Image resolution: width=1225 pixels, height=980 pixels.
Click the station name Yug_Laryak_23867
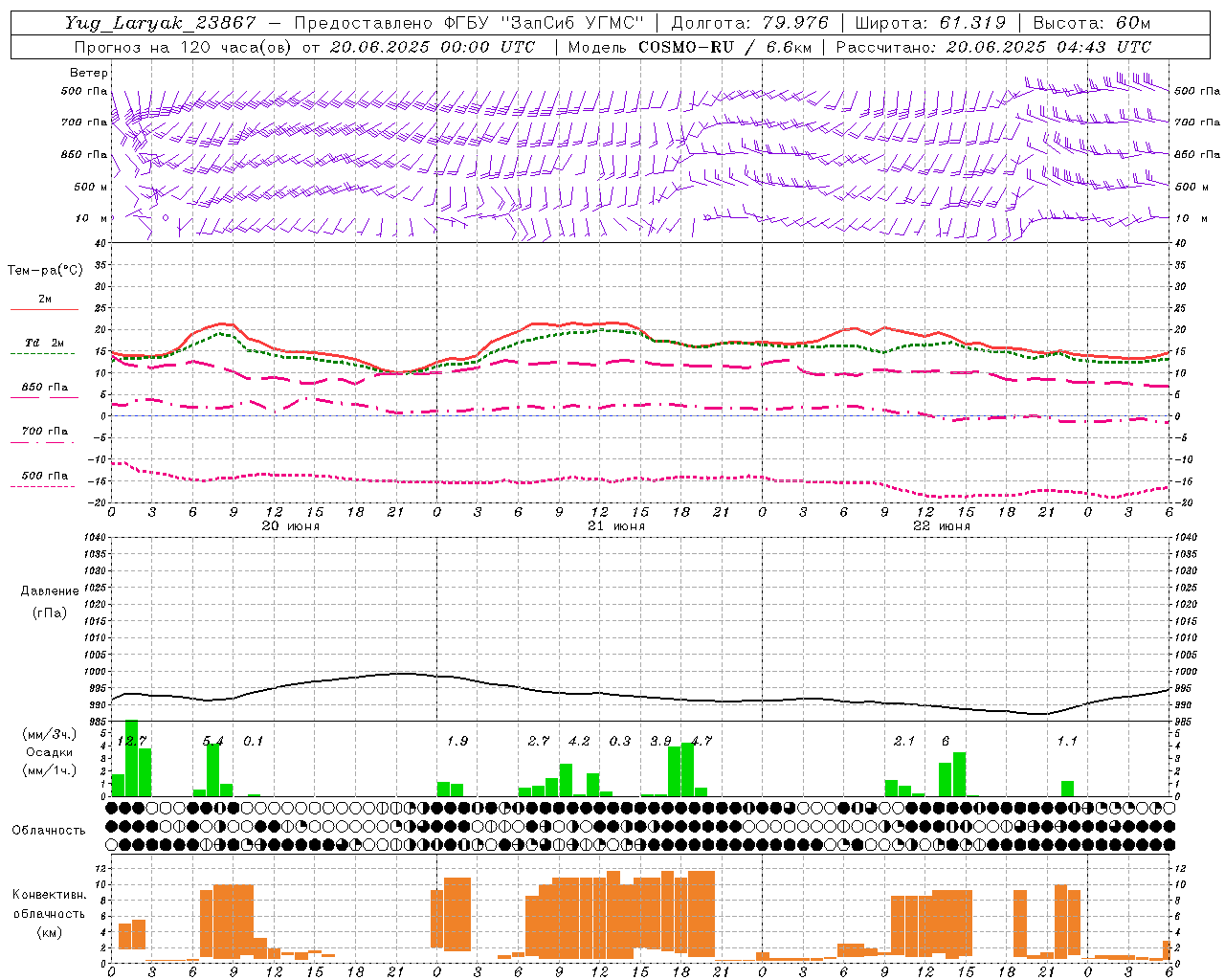(x=161, y=24)
